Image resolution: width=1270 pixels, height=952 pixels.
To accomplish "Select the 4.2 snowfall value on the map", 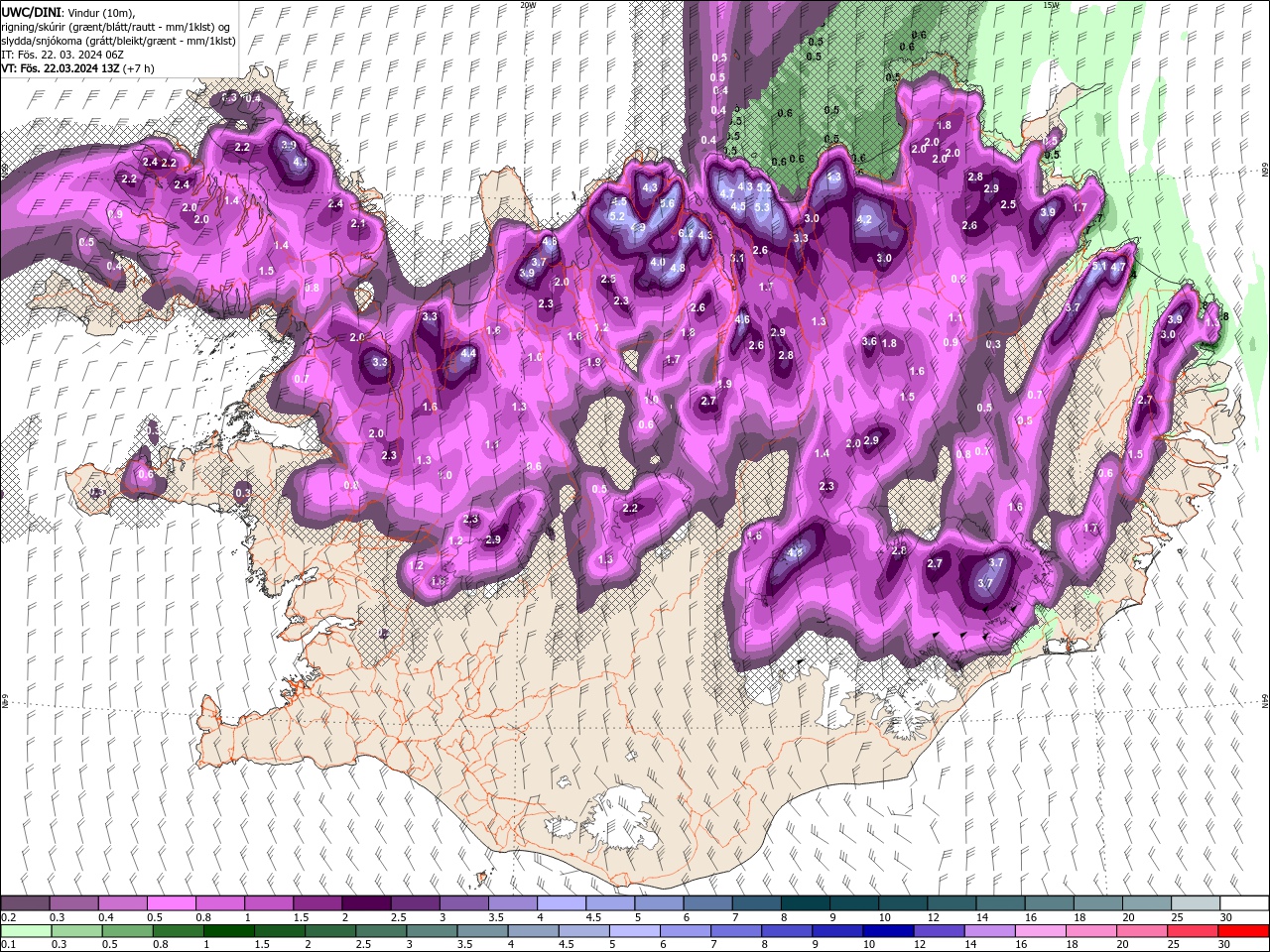I will pos(864,220).
